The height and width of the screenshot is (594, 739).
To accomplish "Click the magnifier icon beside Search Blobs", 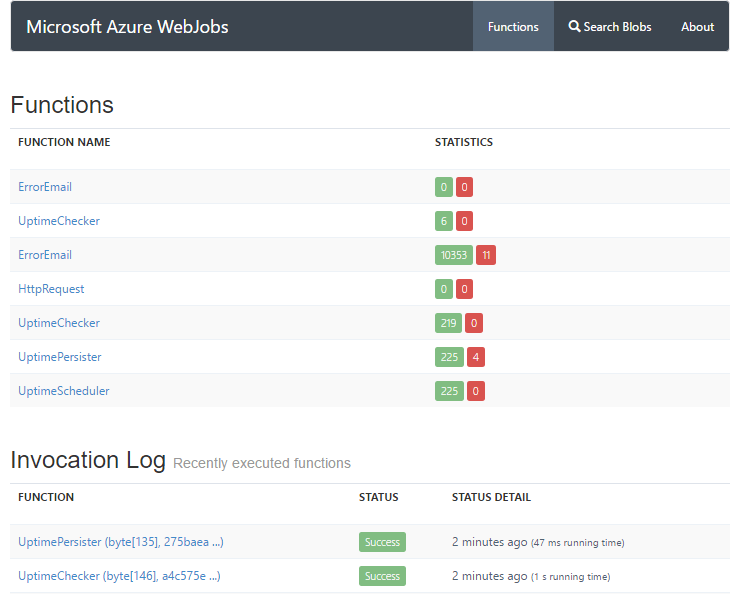I will click(574, 26).
